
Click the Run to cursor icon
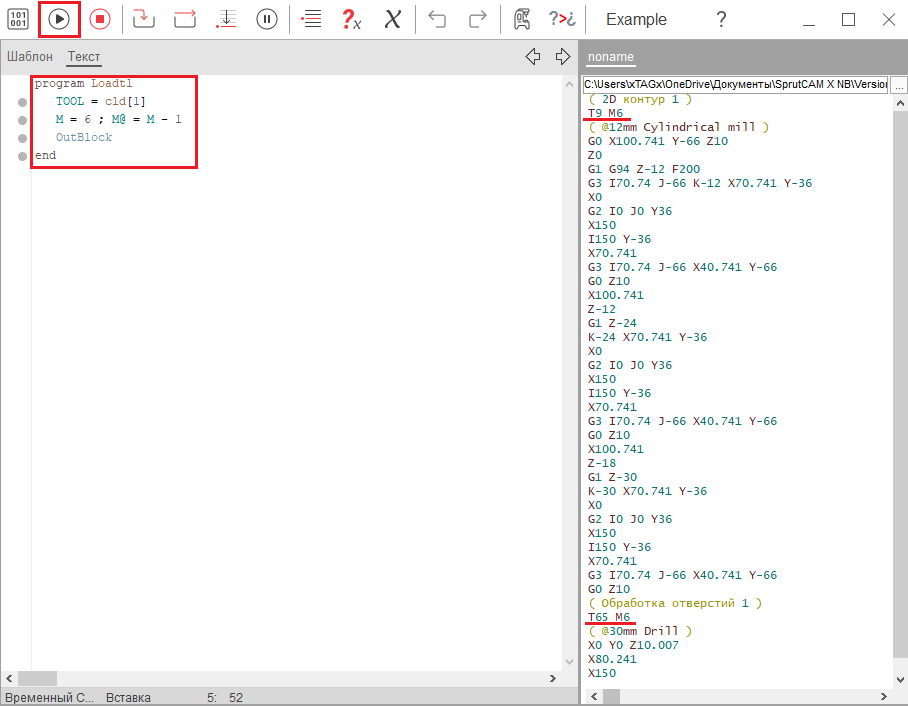coord(226,19)
